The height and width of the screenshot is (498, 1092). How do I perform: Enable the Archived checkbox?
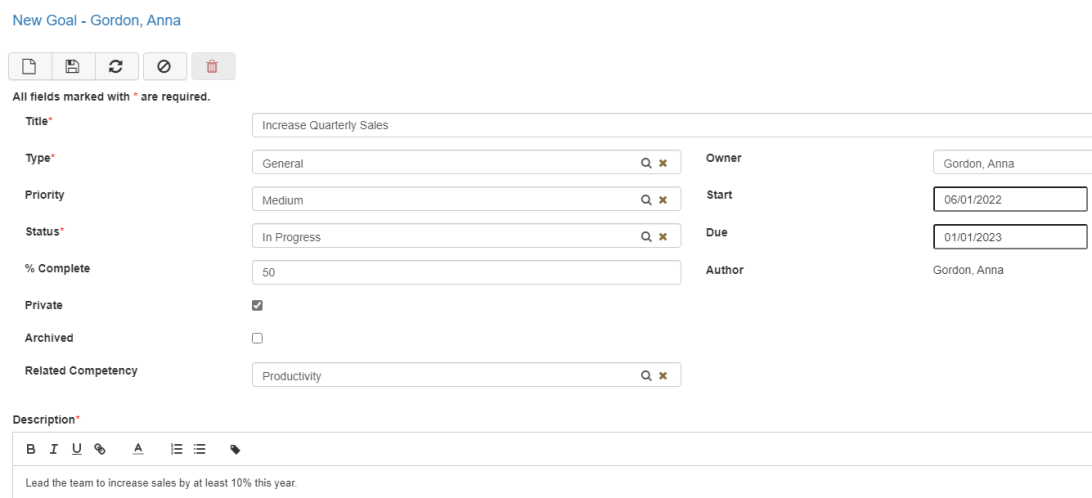coord(257,338)
